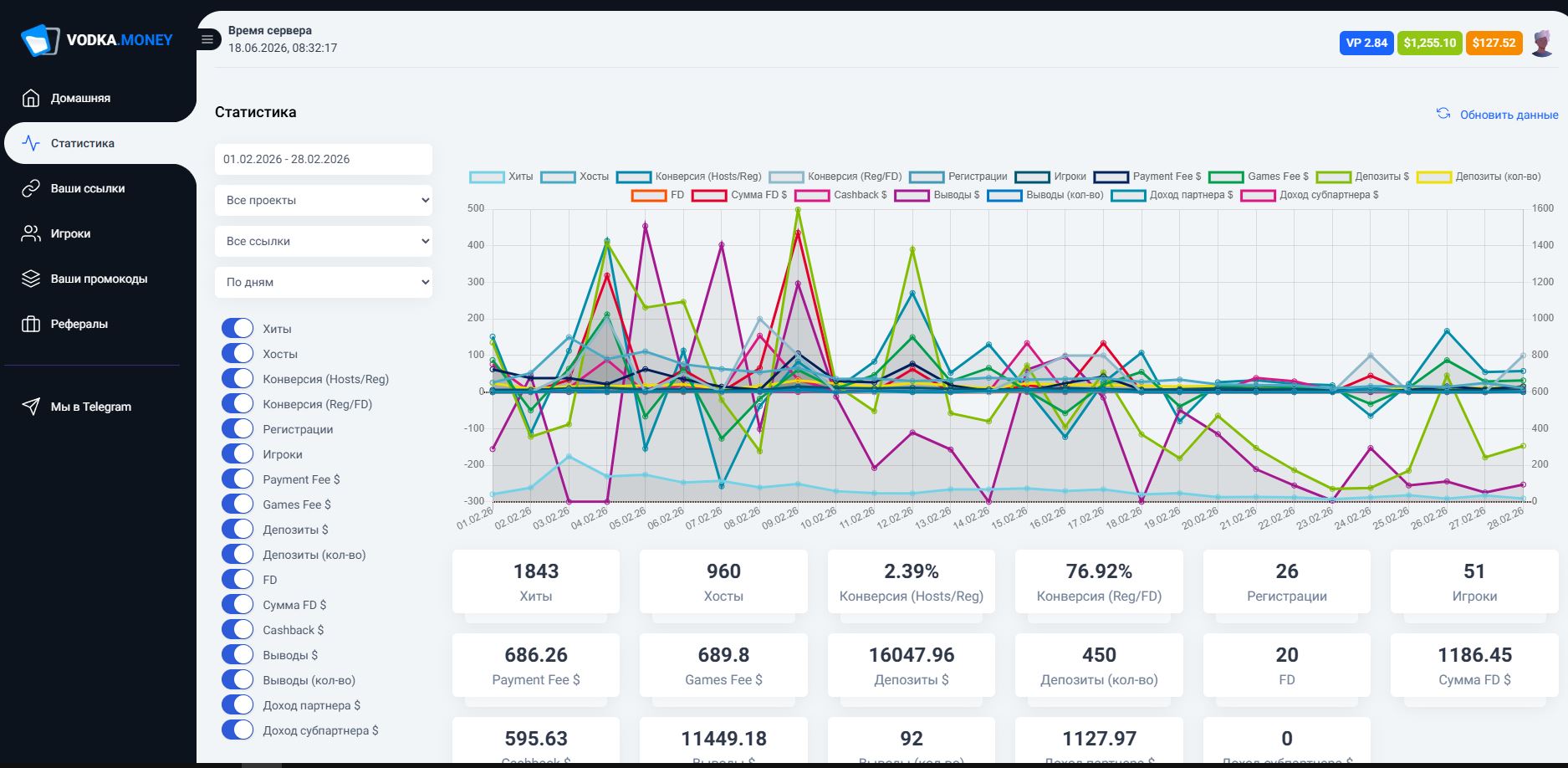1568x768 pixels.
Task: Click the briefcase icon beside Рефералы
Action: point(31,324)
